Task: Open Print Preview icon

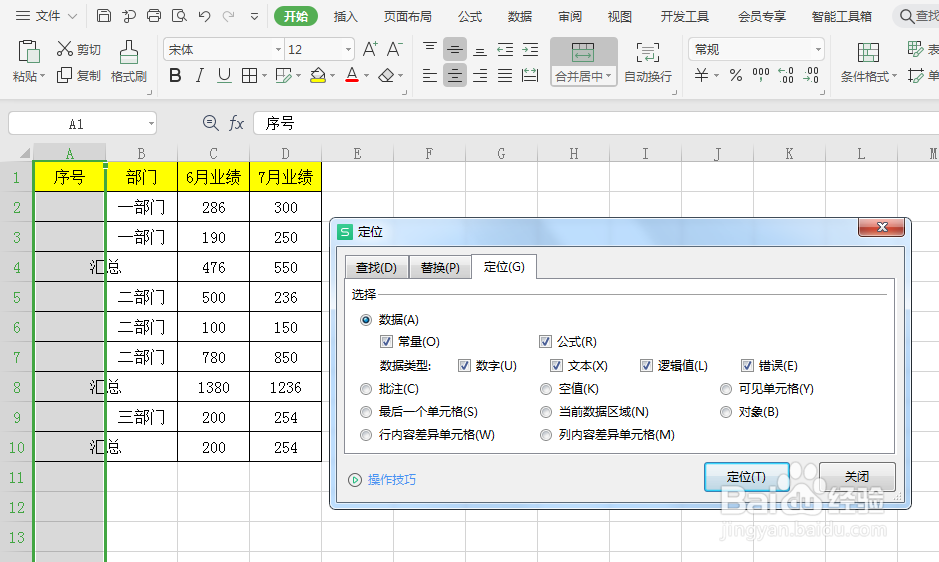Action: 179,16
